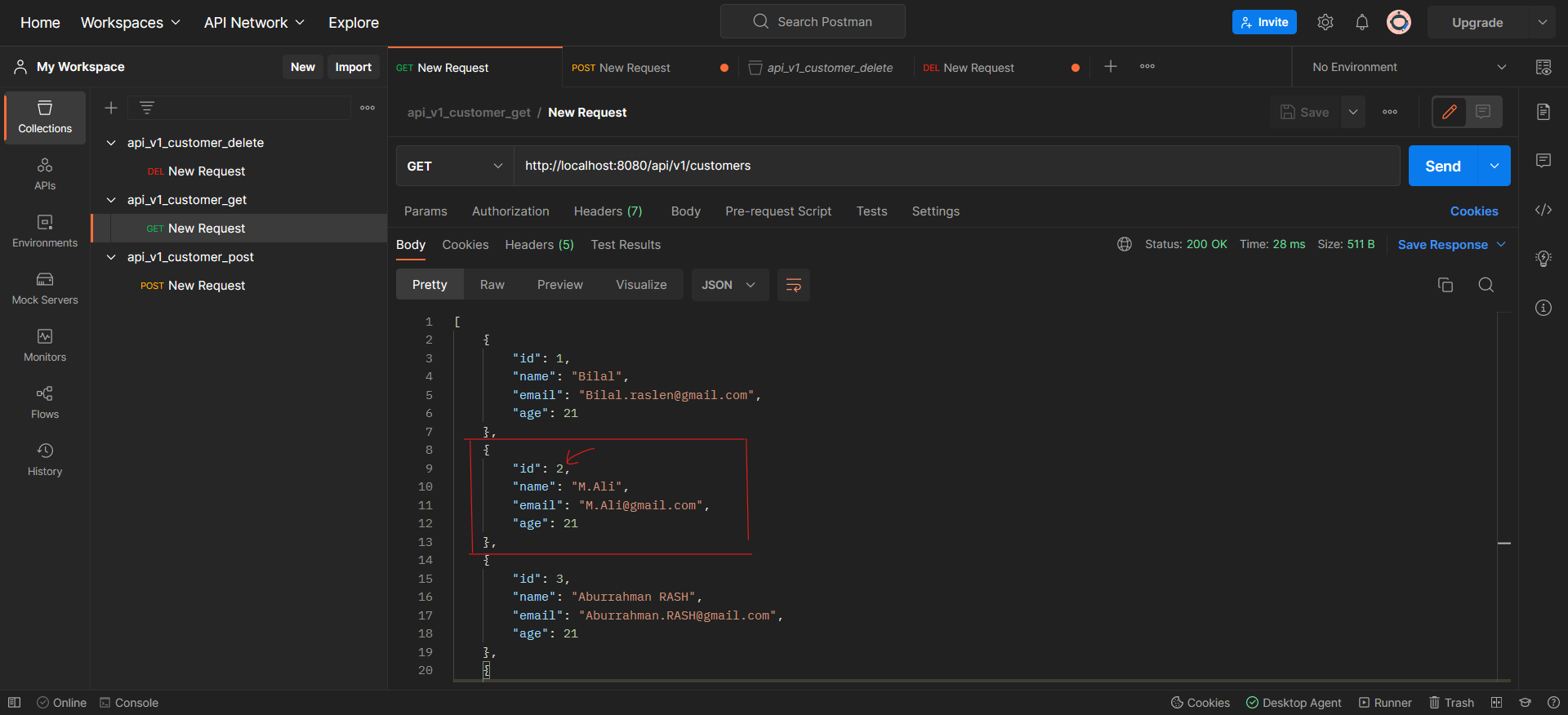
Task: Switch to Raw response view
Action: pyautogui.click(x=492, y=285)
